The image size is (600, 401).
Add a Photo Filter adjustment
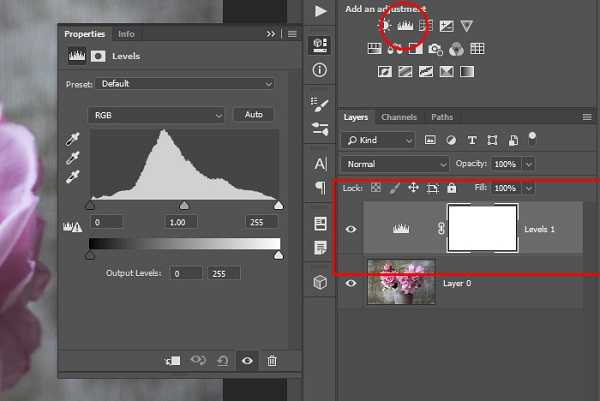pyautogui.click(x=435, y=49)
